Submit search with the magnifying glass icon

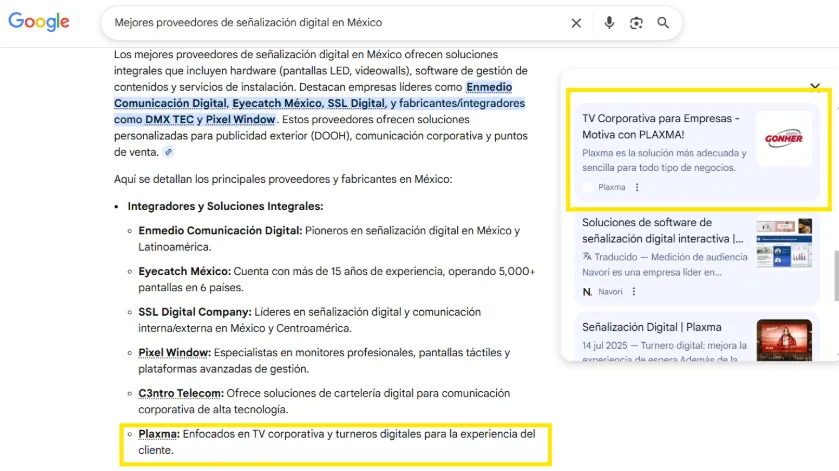pyautogui.click(x=663, y=22)
